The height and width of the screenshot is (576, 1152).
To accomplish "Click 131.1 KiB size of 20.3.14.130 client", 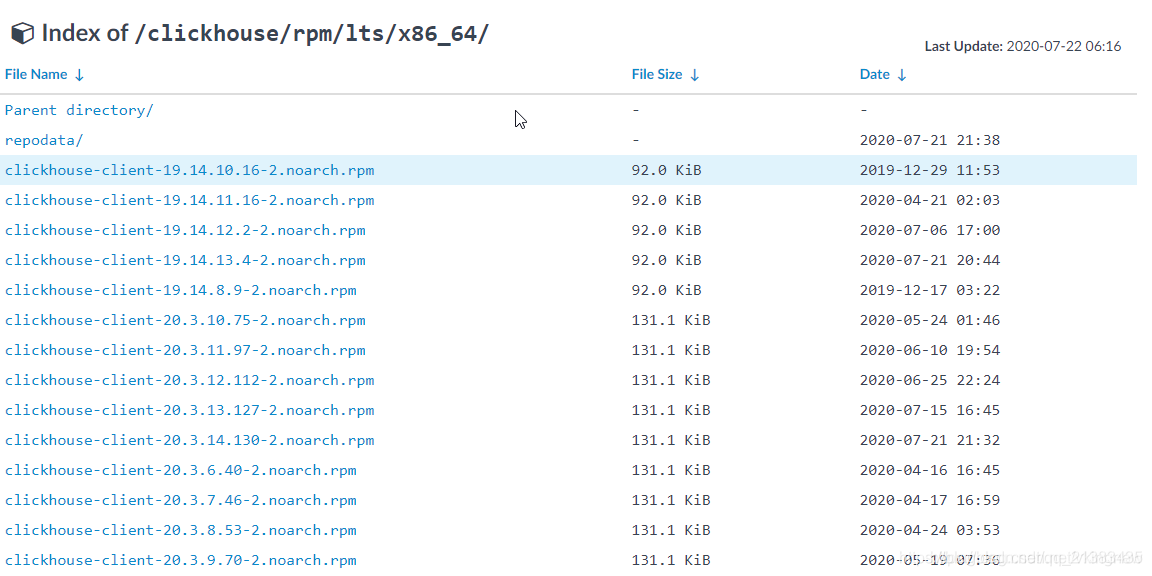I will click(x=671, y=441).
